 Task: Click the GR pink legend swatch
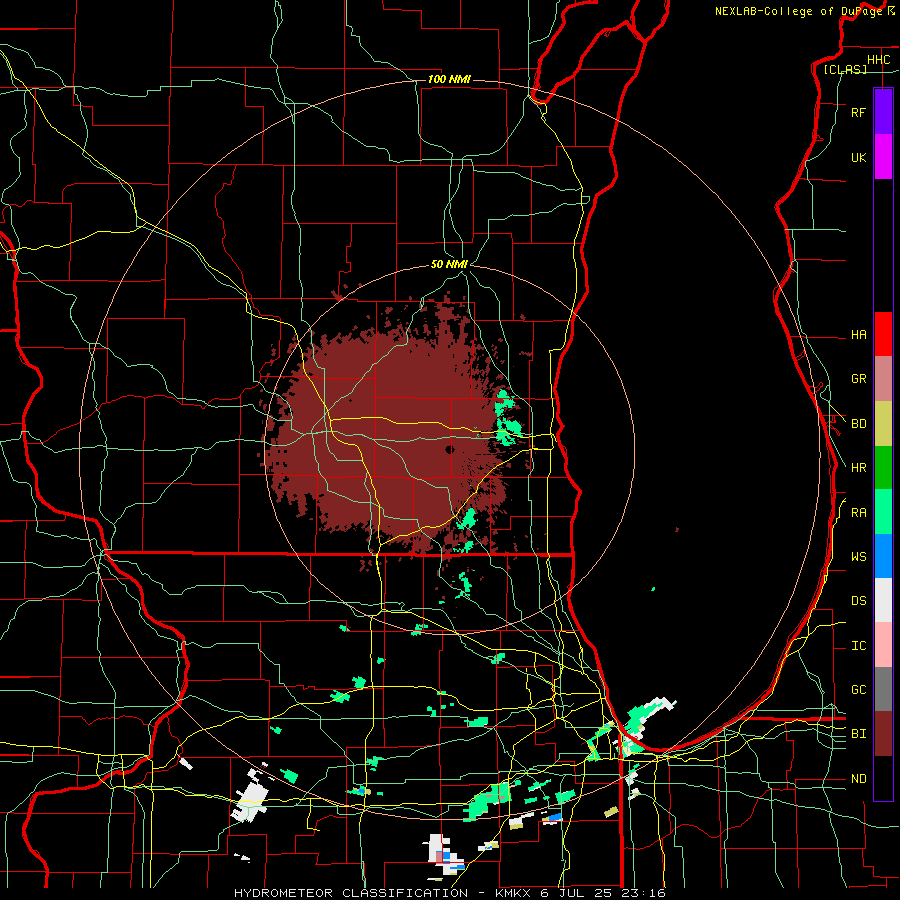pos(883,379)
